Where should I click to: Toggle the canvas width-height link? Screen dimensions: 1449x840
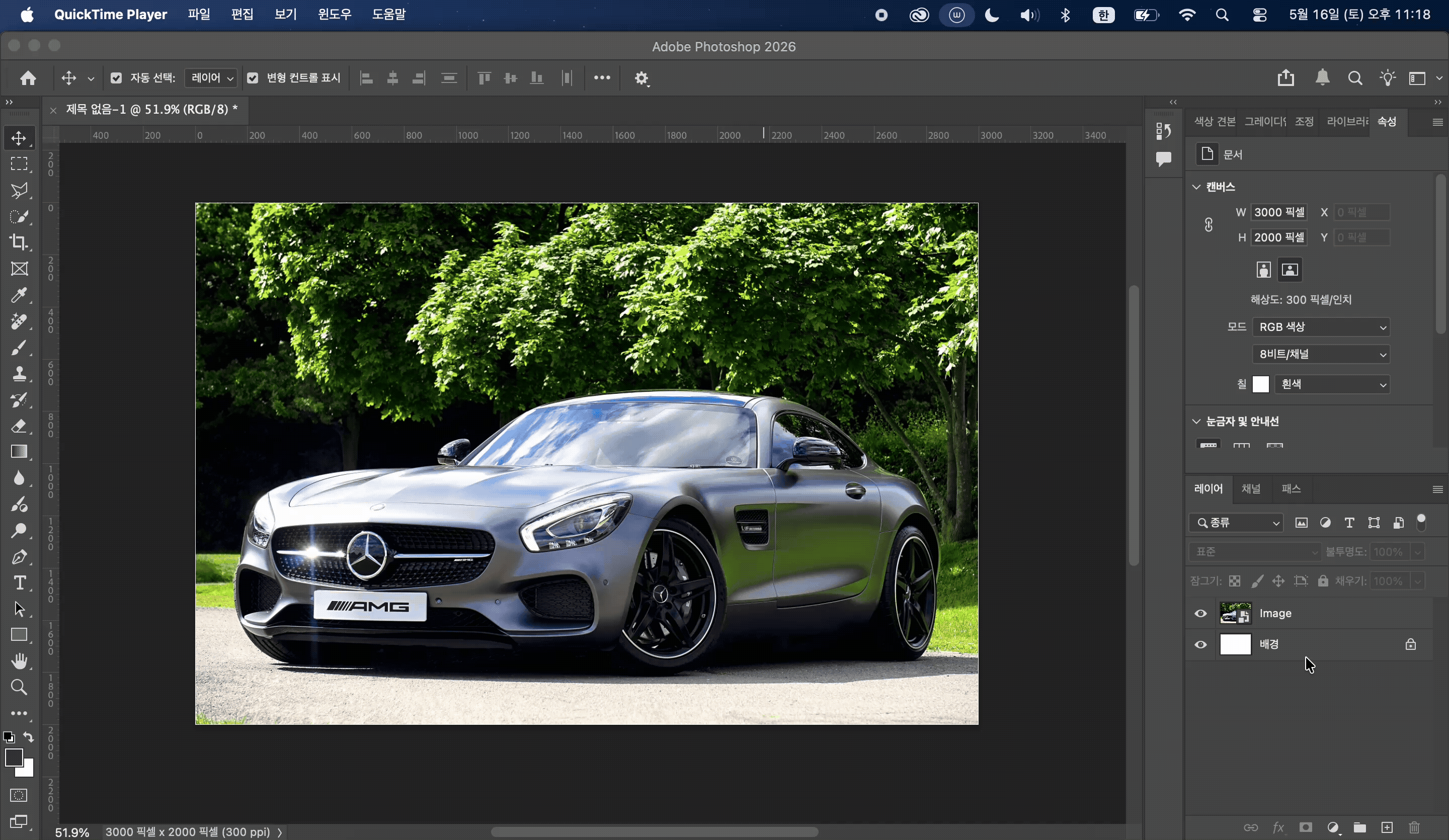pos(1209,225)
